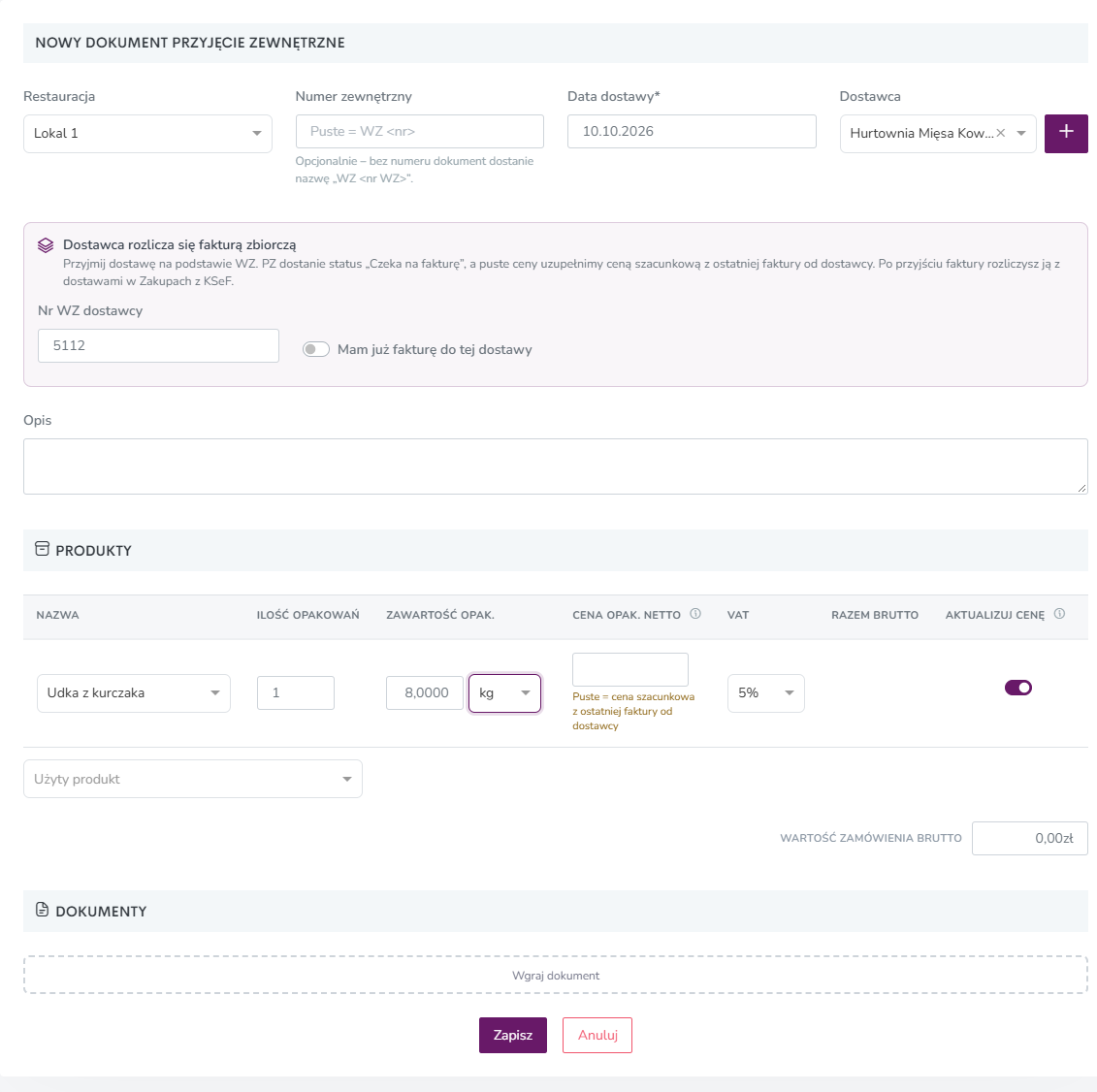The width and height of the screenshot is (1097, 1092).
Task: Click the Nr WZ dostawcy field with 5112
Action: [x=159, y=345]
